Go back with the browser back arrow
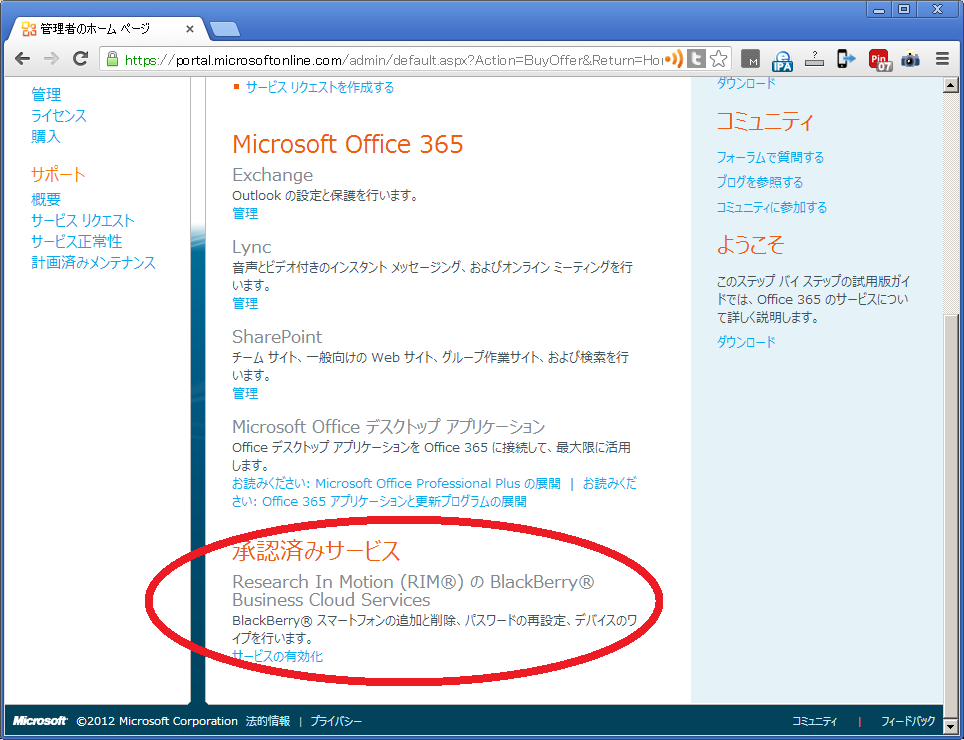The width and height of the screenshot is (964, 740). (22, 59)
